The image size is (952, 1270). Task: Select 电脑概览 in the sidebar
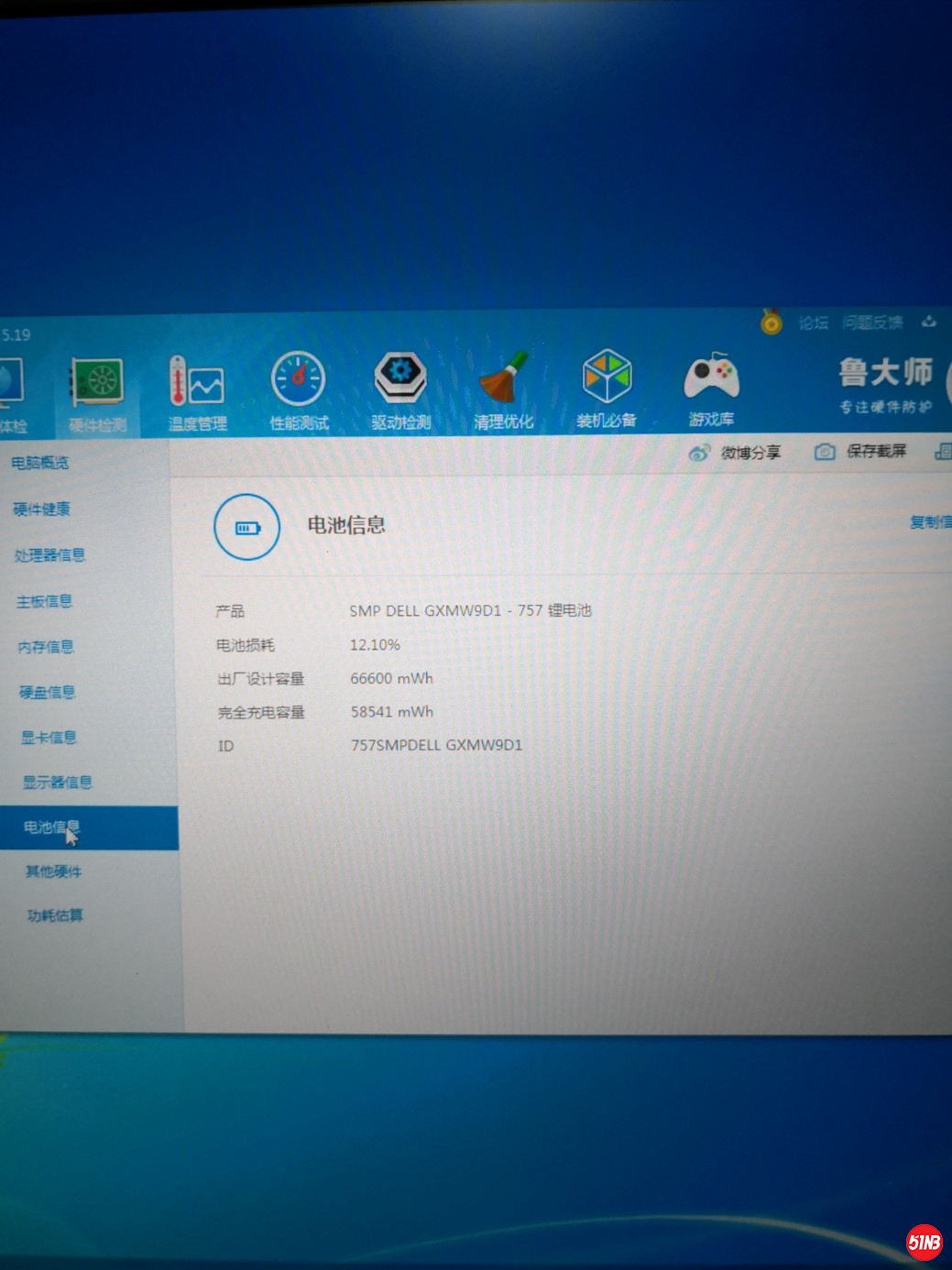[x=40, y=463]
